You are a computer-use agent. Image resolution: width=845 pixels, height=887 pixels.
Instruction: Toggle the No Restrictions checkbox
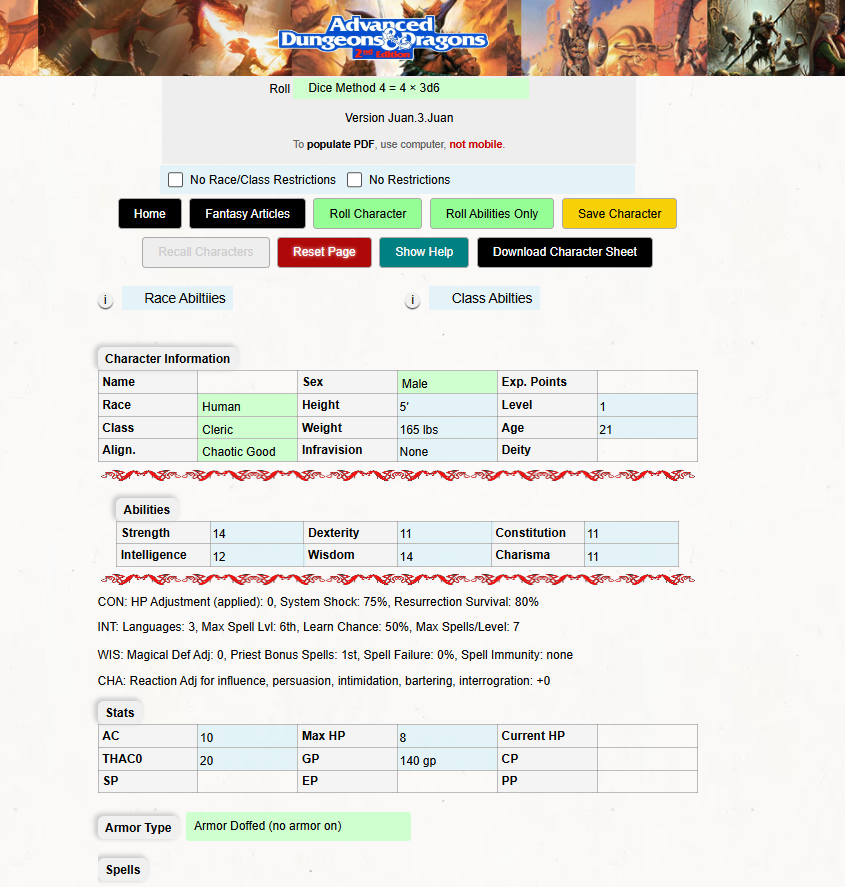(x=355, y=180)
